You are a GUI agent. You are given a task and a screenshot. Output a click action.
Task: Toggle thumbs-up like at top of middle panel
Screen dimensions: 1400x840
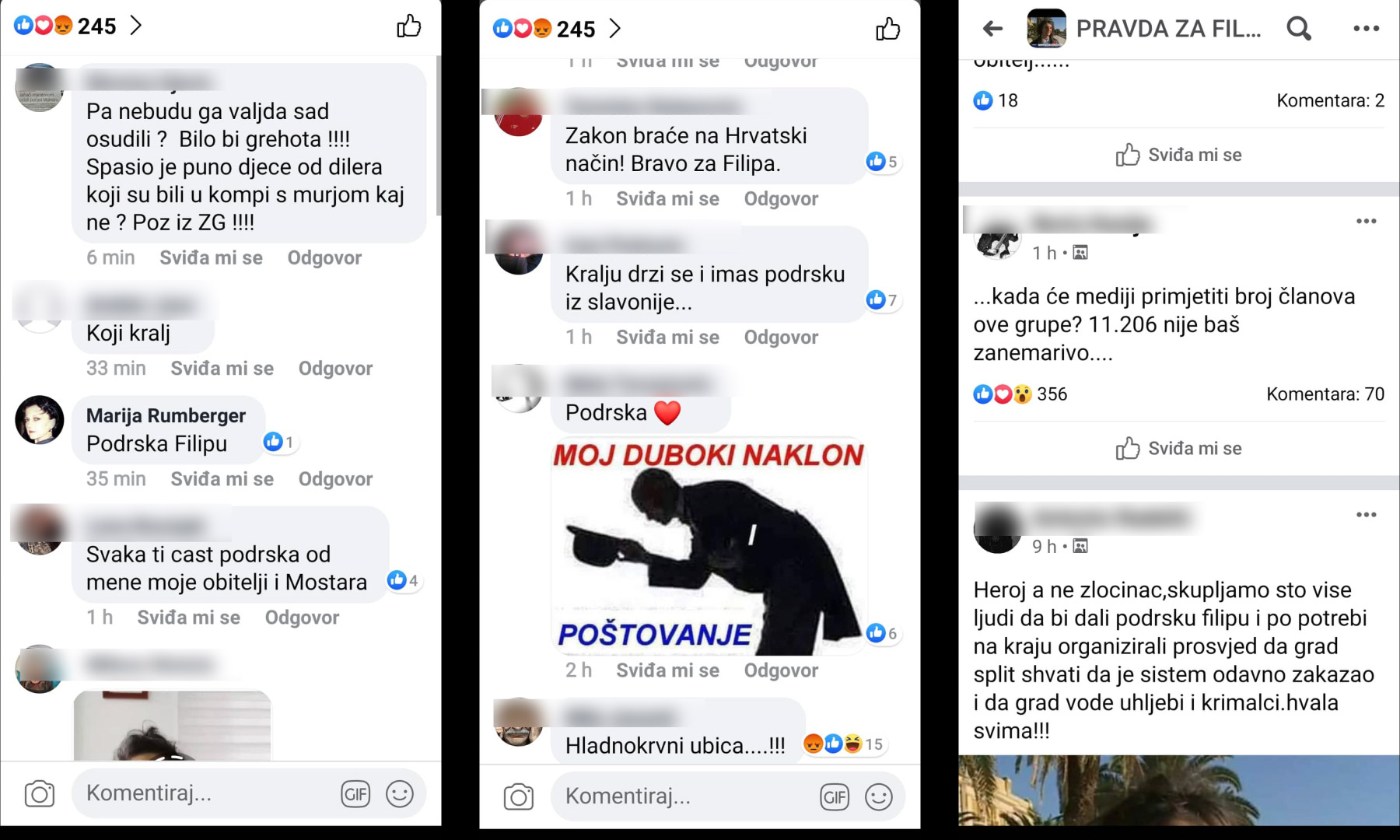coord(888,30)
